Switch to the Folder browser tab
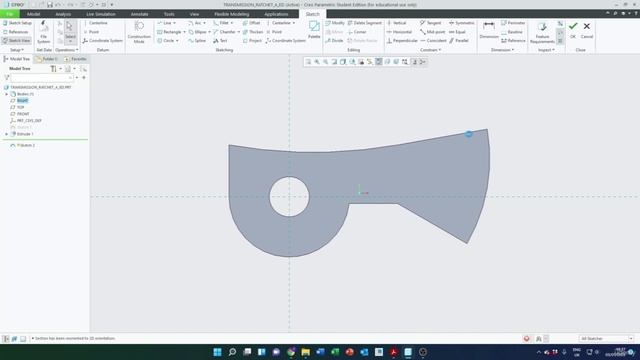Screen dimensions: 640x360 [x=47, y=59]
